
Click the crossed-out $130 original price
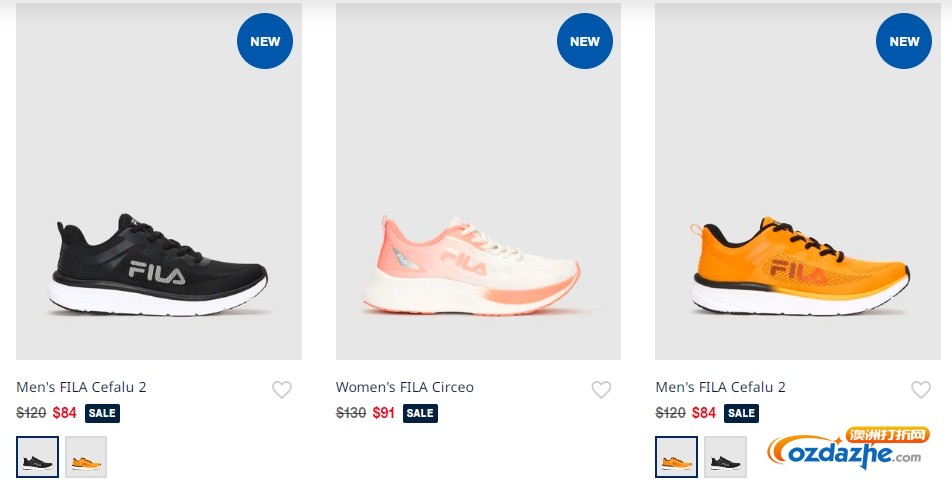(351, 413)
